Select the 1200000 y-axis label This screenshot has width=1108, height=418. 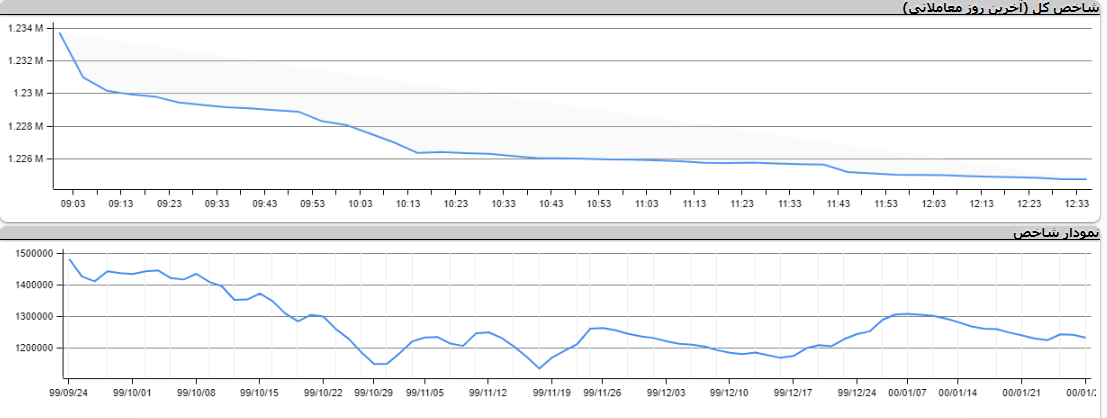pos(31,349)
